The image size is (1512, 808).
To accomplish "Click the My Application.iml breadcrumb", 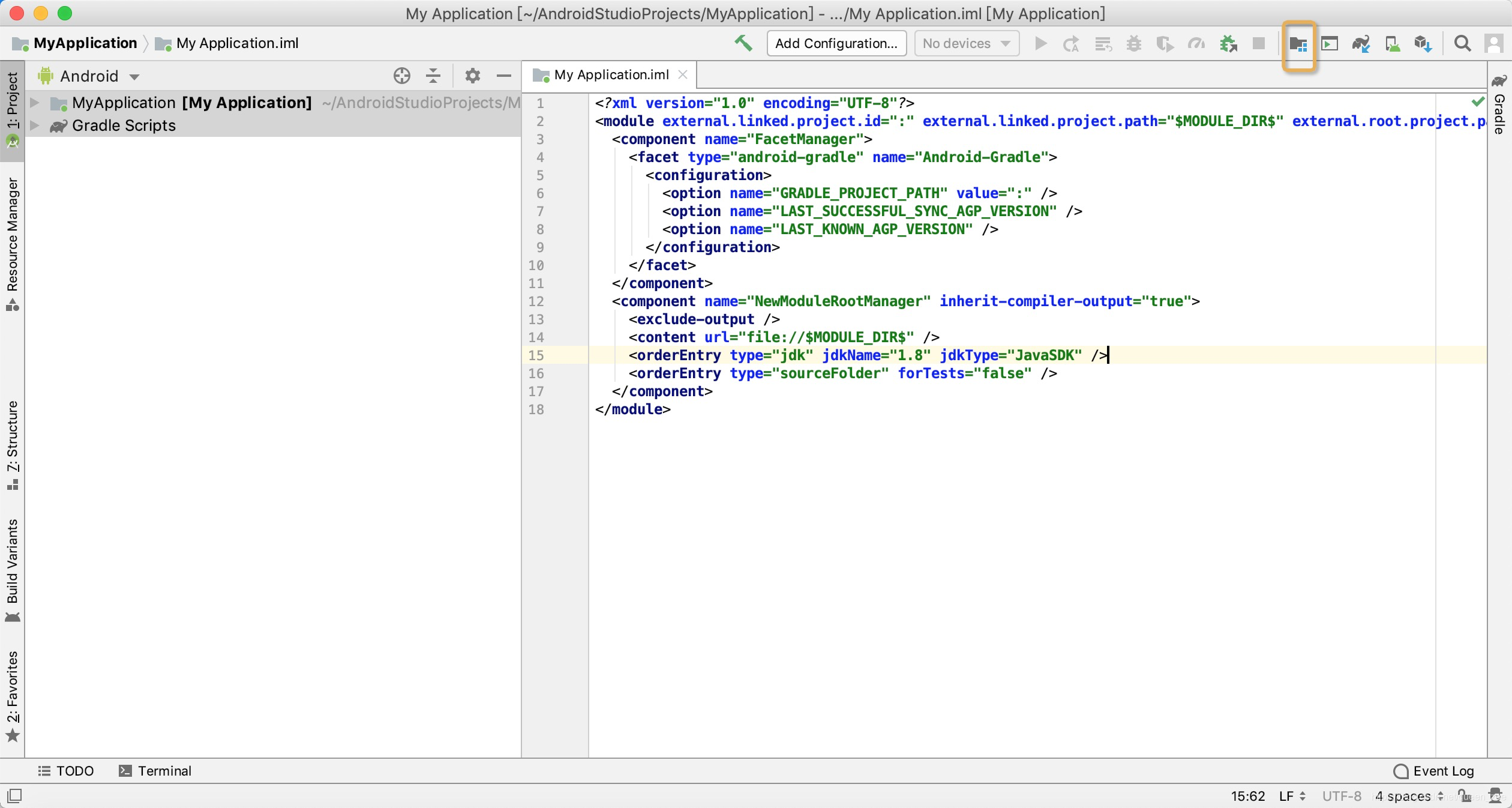I will click(x=227, y=43).
